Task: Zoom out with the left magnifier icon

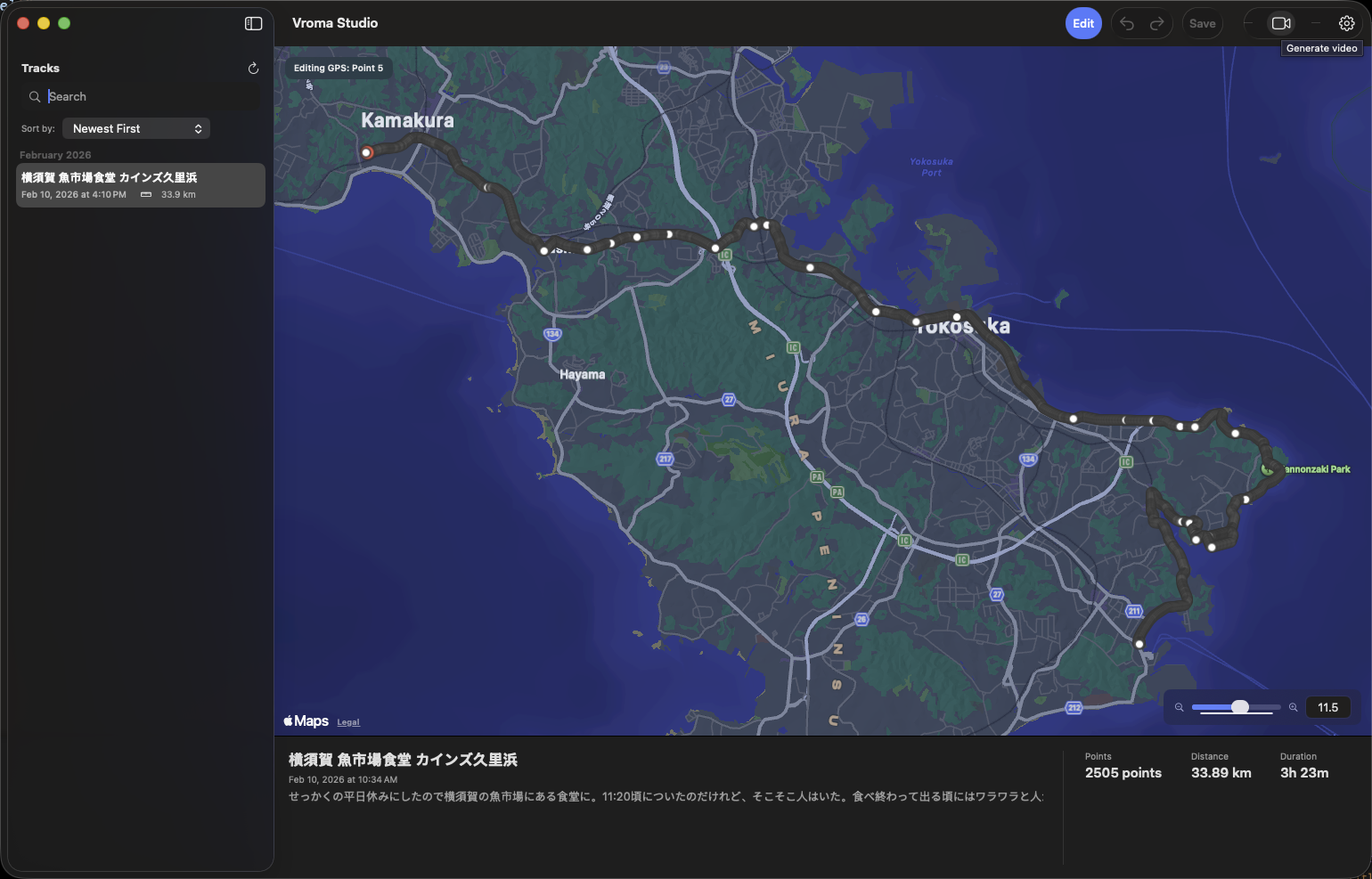Action: tap(1179, 707)
